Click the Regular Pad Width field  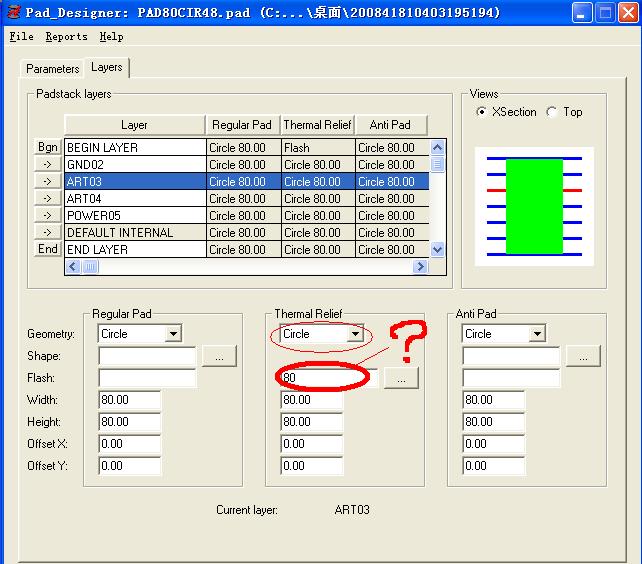pyautogui.click(x=130, y=400)
